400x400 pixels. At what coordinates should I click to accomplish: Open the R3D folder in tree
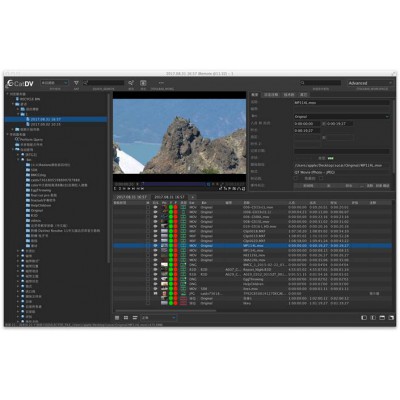point(34,215)
